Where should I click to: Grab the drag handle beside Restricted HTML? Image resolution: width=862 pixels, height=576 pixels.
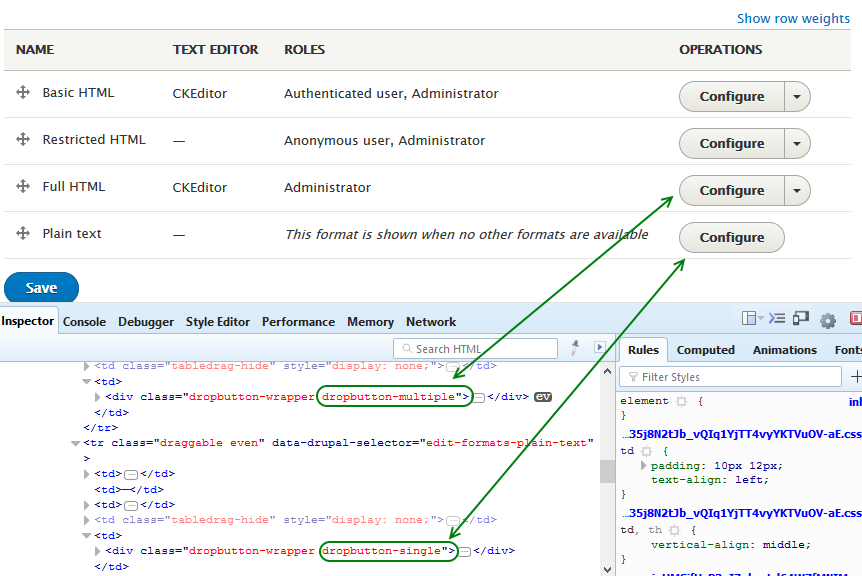23,139
